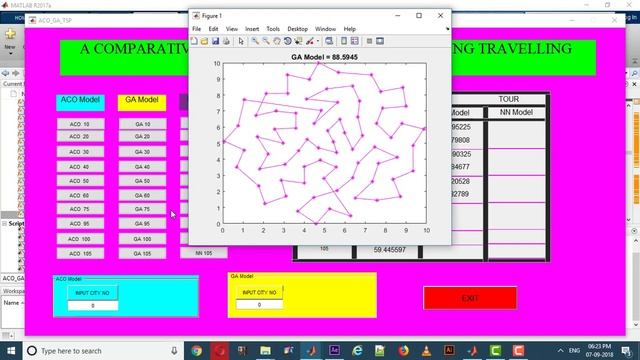Screen dimensions: 640x360
Task: Activate the Zoom In magnifier tool
Action: coord(255,41)
